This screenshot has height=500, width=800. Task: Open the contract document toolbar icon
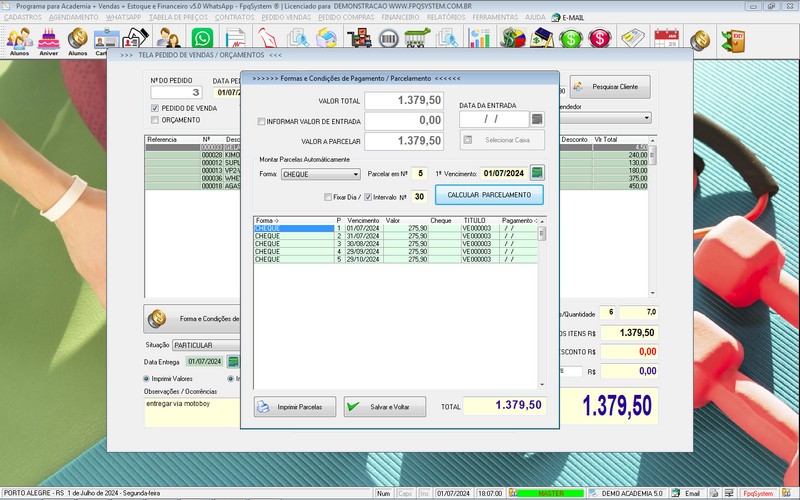pyautogui.click(x=235, y=38)
